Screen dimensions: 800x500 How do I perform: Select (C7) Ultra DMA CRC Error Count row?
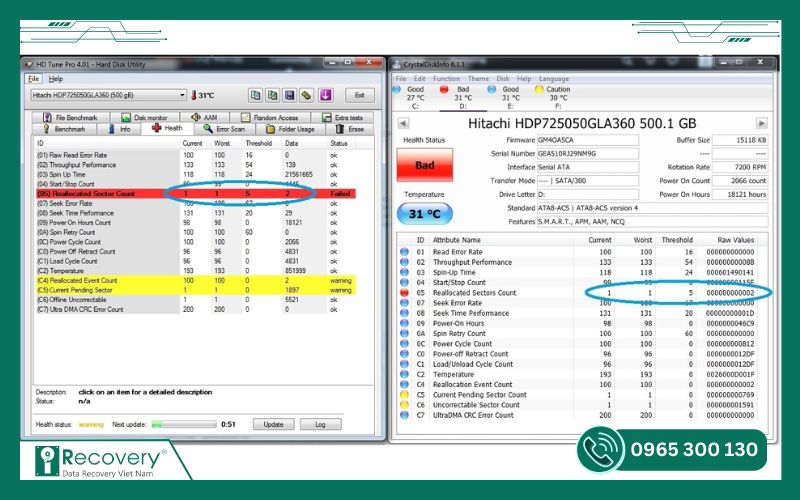[196, 309]
